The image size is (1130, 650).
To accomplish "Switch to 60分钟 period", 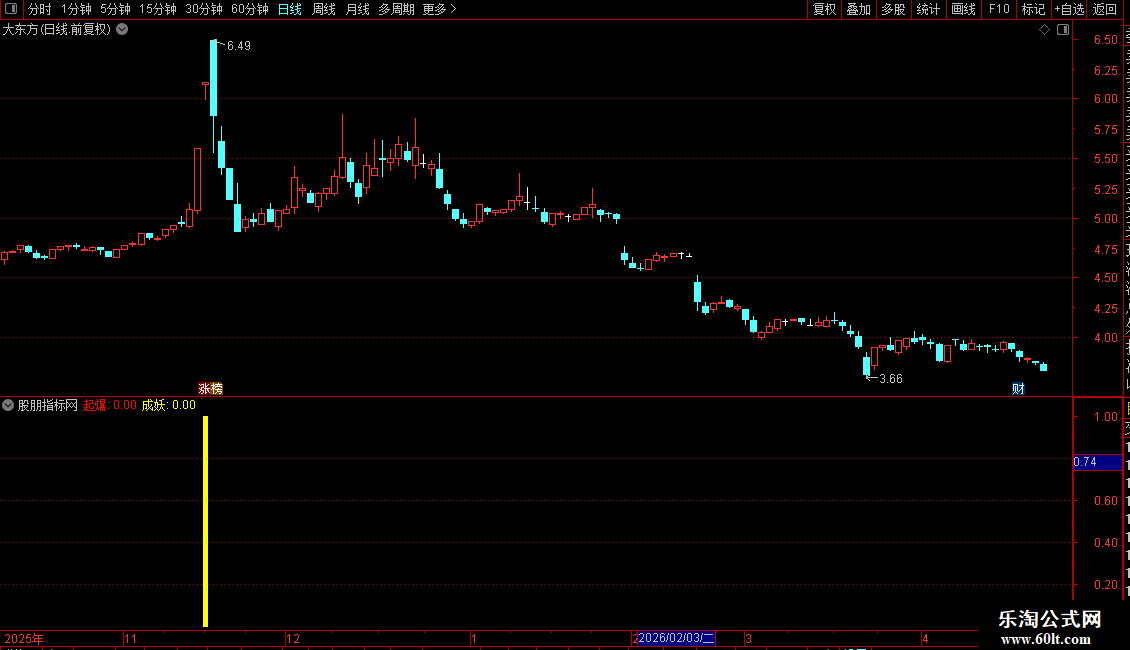I will 250,9.
